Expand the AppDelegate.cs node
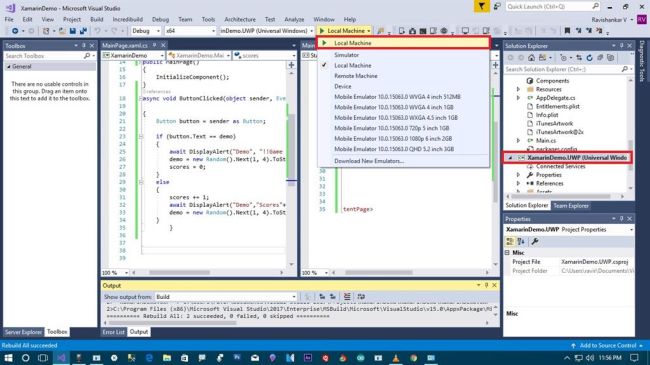650x365 pixels. point(518,98)
